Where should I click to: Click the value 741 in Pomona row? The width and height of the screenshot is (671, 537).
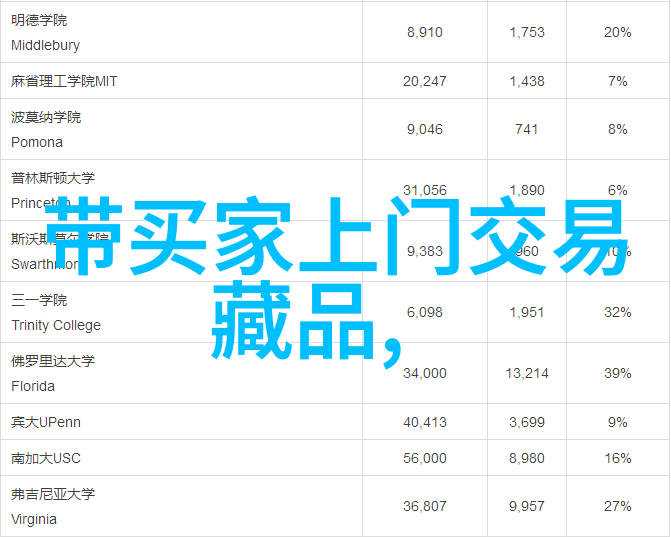coord(527,129)
